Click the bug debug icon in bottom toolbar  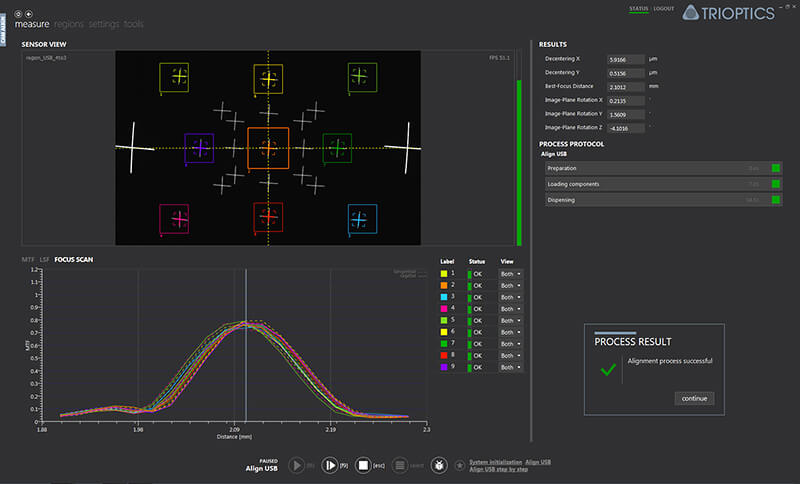(438, 465)
